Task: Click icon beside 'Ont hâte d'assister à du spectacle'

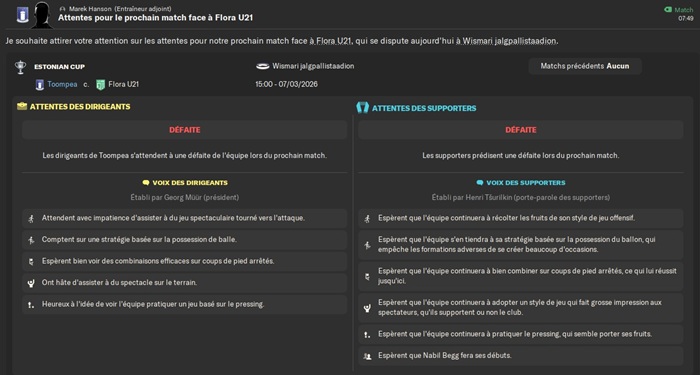Action: pos(31,283)
